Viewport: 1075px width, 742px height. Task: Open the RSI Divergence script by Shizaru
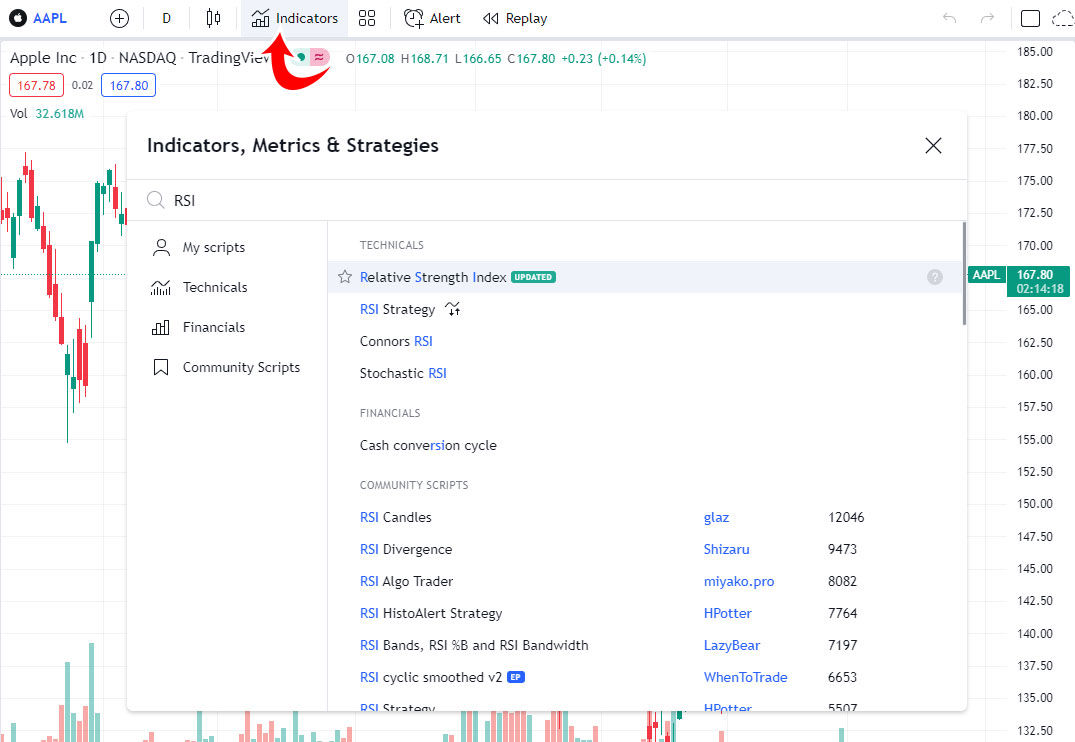click(x=405, y=549)
